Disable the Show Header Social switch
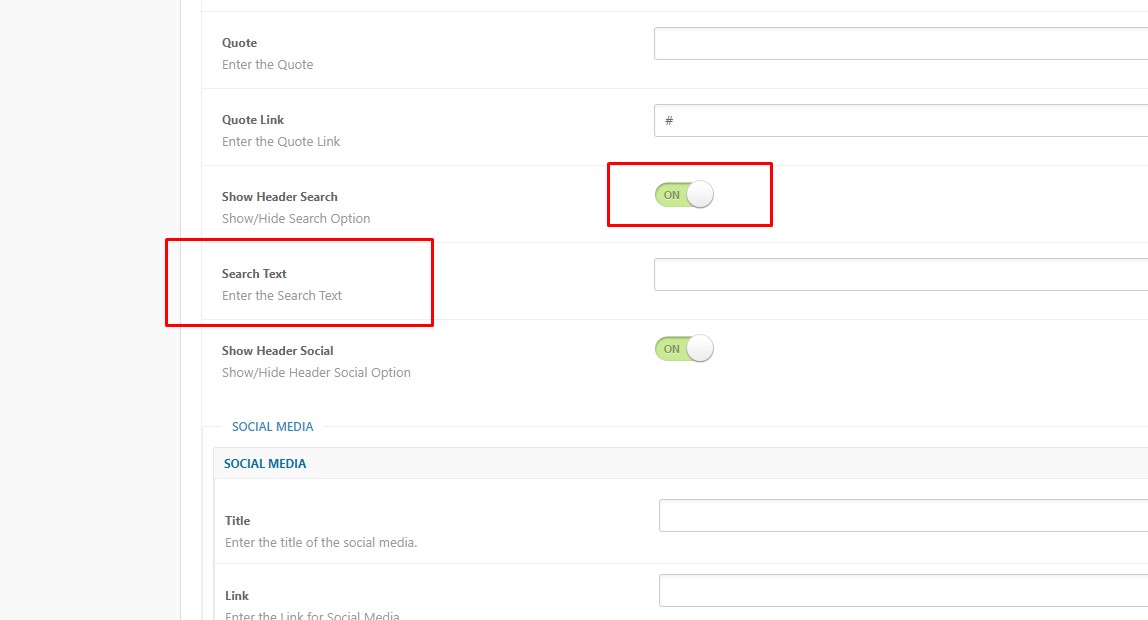This screenshot has width=1148, height=620. [684, 349]
